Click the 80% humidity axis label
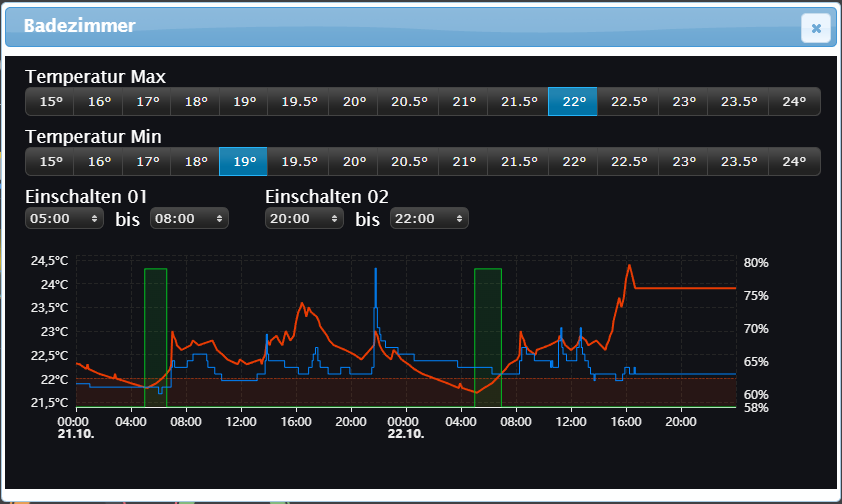The width and height of the screenshot is (842, 504). pyautogui.click(x=756, y=263)
